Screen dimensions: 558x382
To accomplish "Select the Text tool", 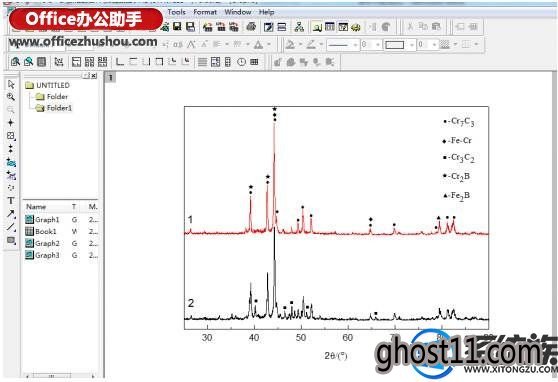I will [x=11, y=201].
